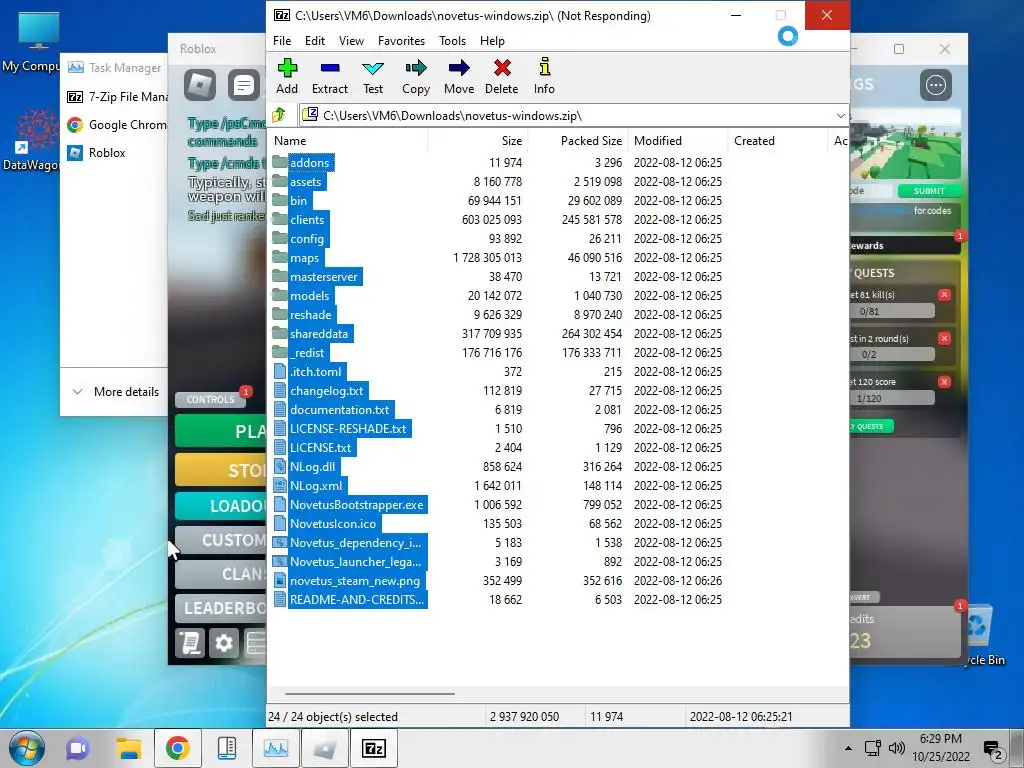Image resolution: width=1024 pixels, height=768 pixels.
Task: Click the Move toolbar icon
Action: [x=459, y=76]
